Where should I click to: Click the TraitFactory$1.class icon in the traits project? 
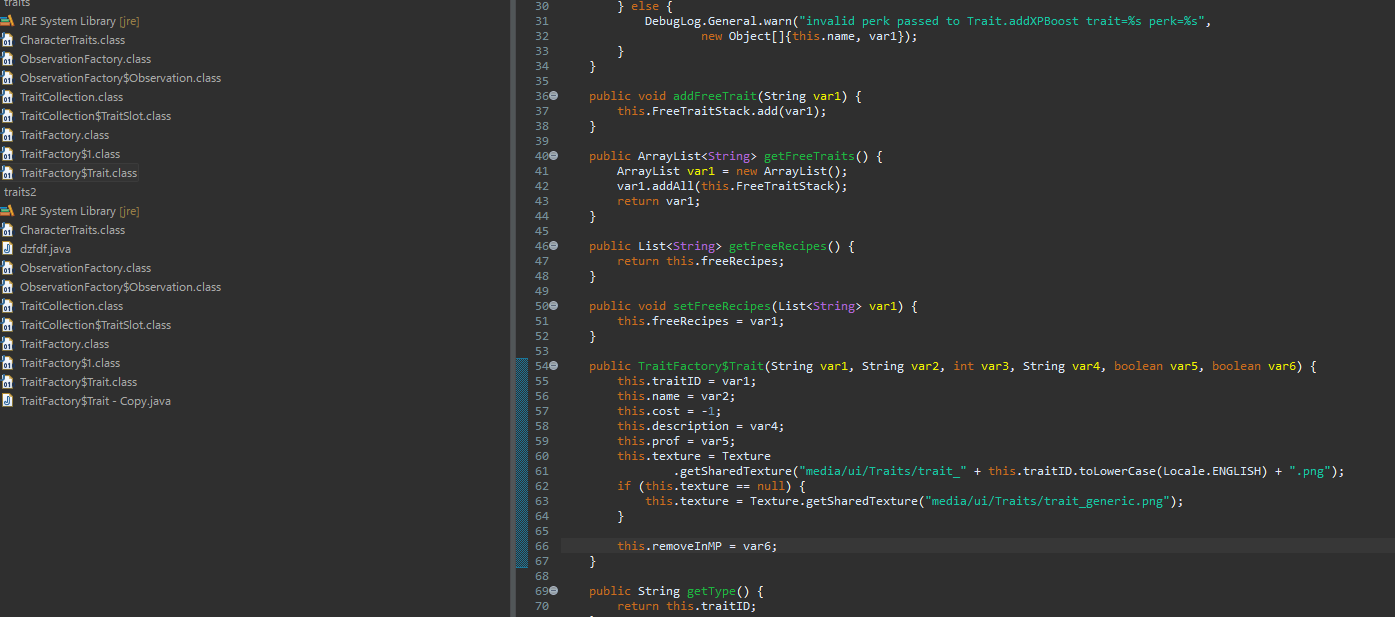pyautogui.click(x=8, y=154)
